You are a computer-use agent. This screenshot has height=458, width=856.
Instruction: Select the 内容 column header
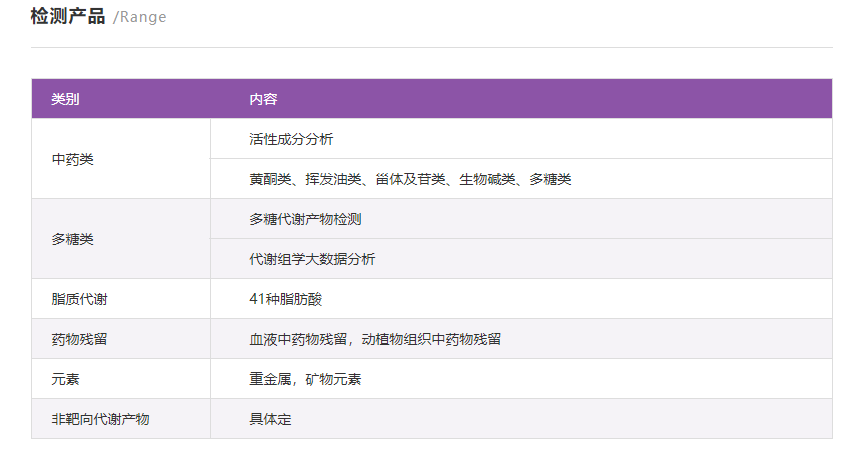263,99
